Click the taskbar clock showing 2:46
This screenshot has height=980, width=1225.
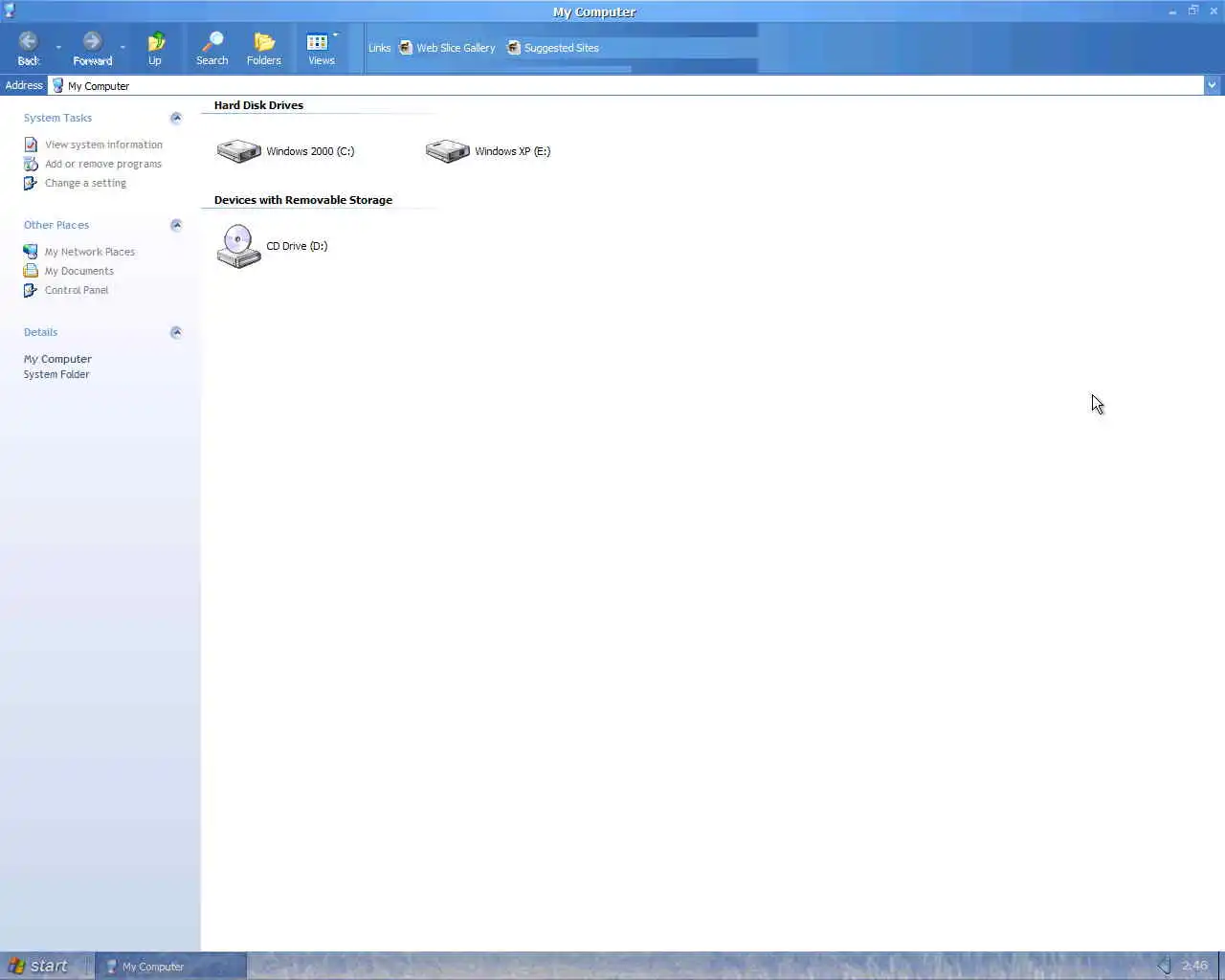(x=1194, y=966)
